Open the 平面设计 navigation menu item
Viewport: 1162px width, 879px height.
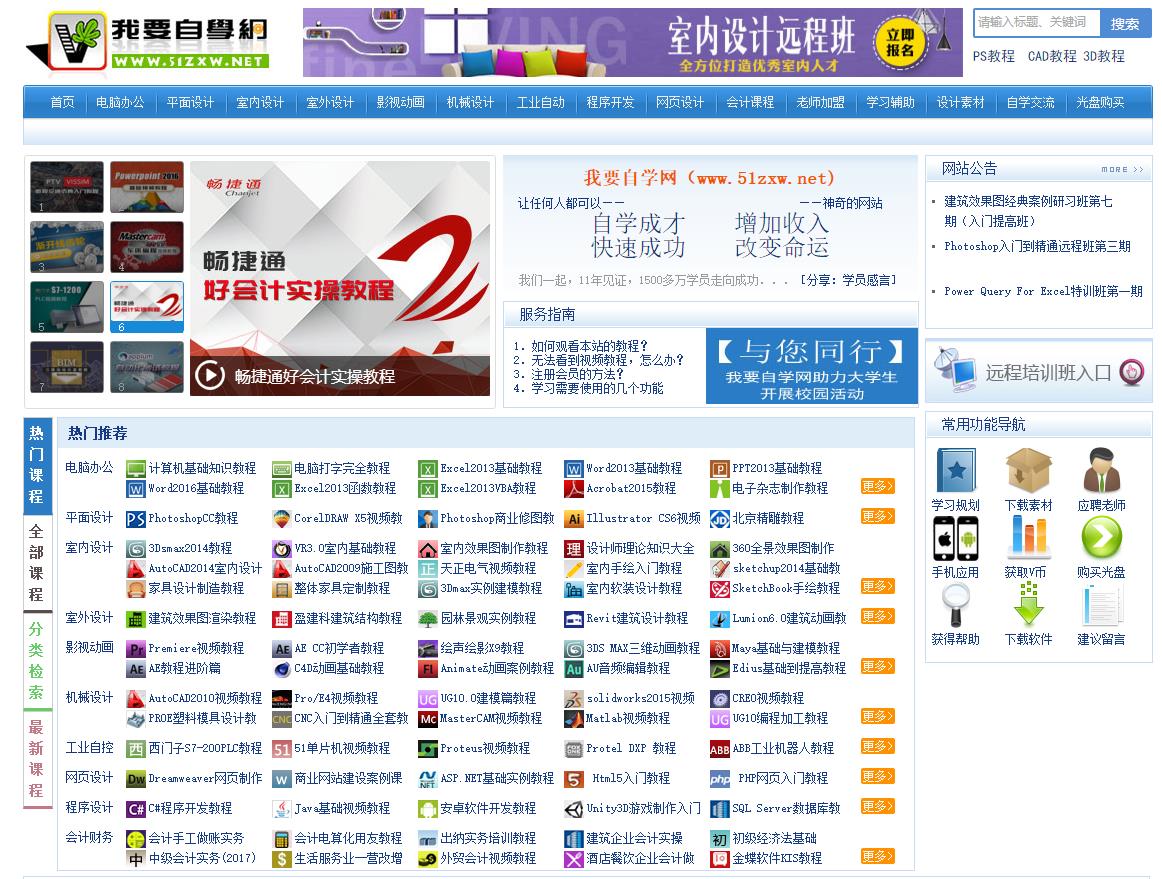pyautogui.click(x=190, y=102)
